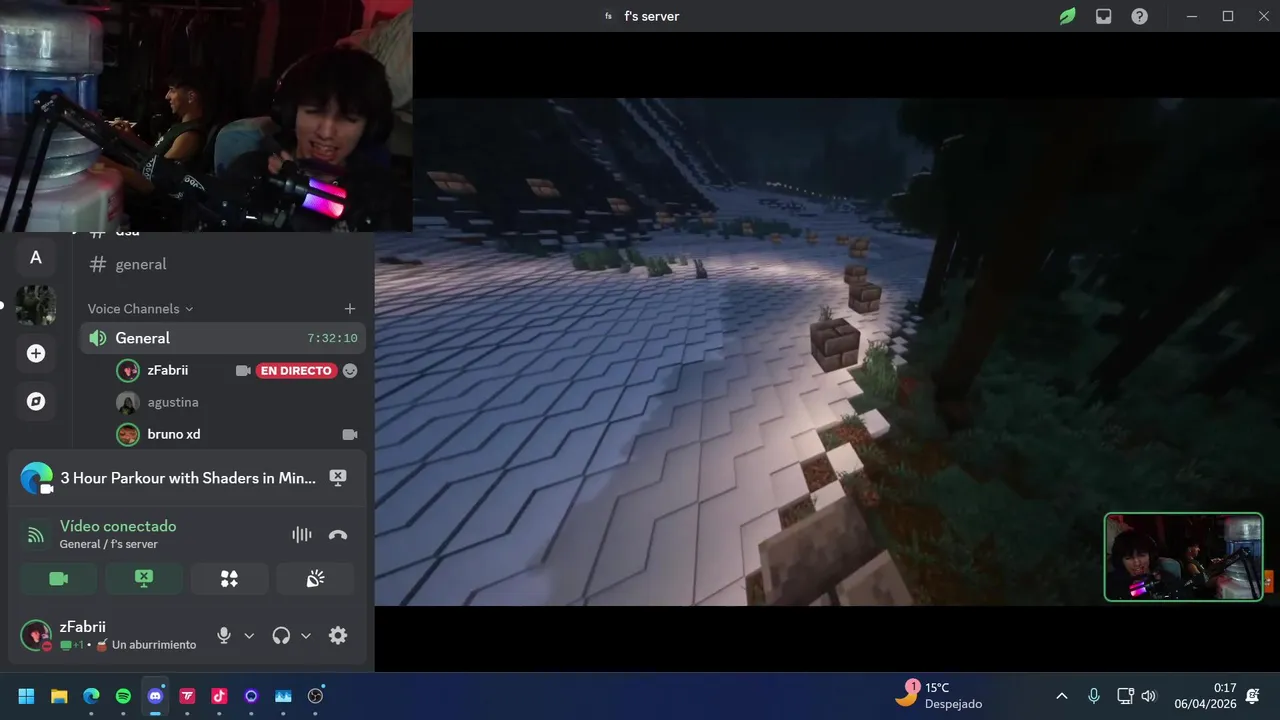Click camera icon beside bruno xd
1280x720 pixels.
pos(349,434)
